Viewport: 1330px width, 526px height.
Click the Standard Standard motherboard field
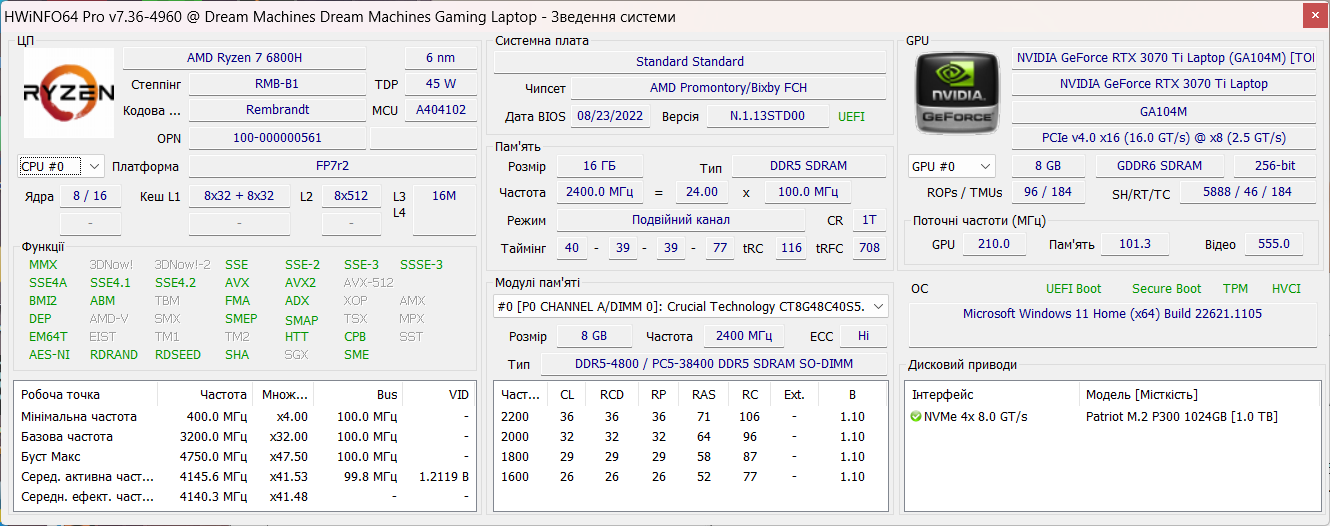point(690,62)
